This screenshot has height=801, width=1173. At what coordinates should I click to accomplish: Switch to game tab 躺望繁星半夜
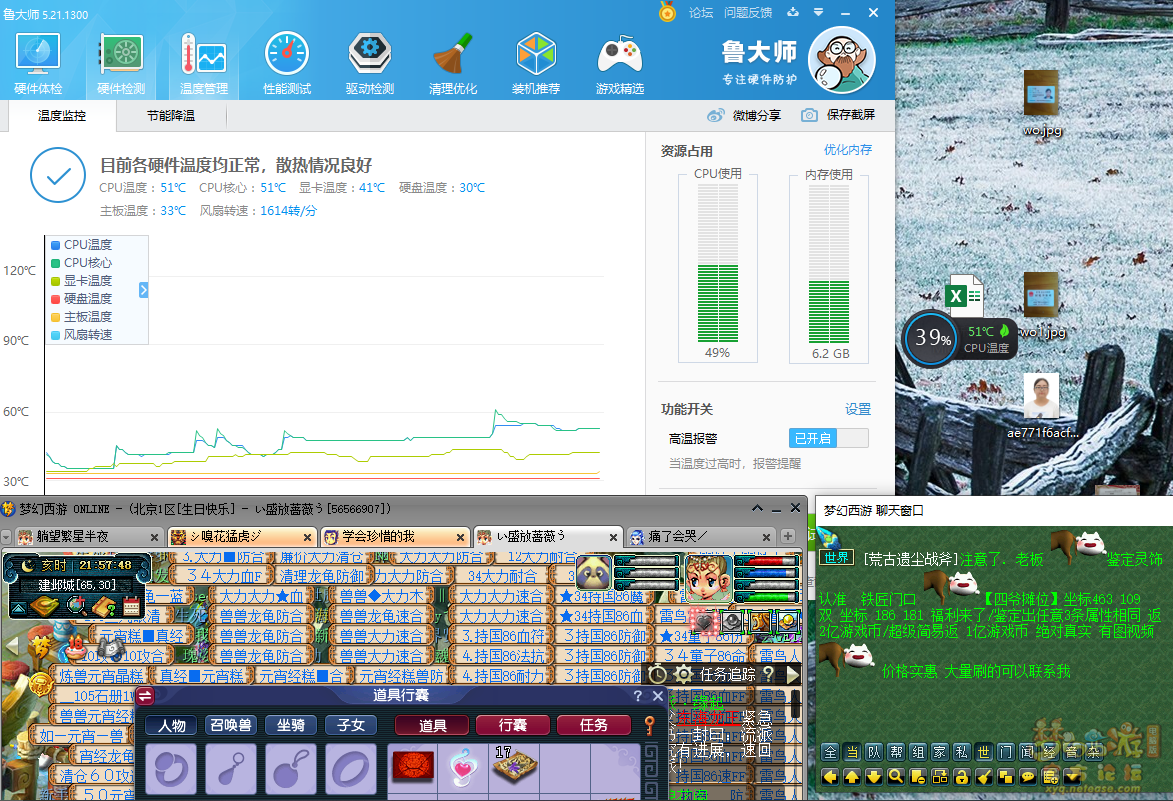pos(88,537)
